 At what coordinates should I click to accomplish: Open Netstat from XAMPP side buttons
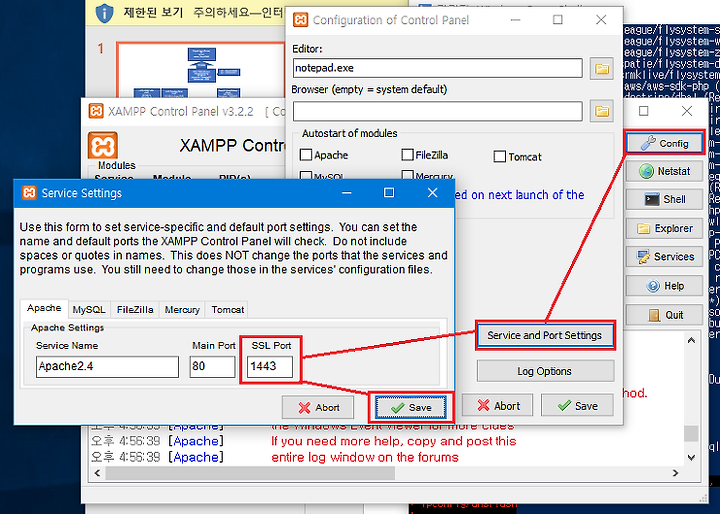tap(664, 171)
